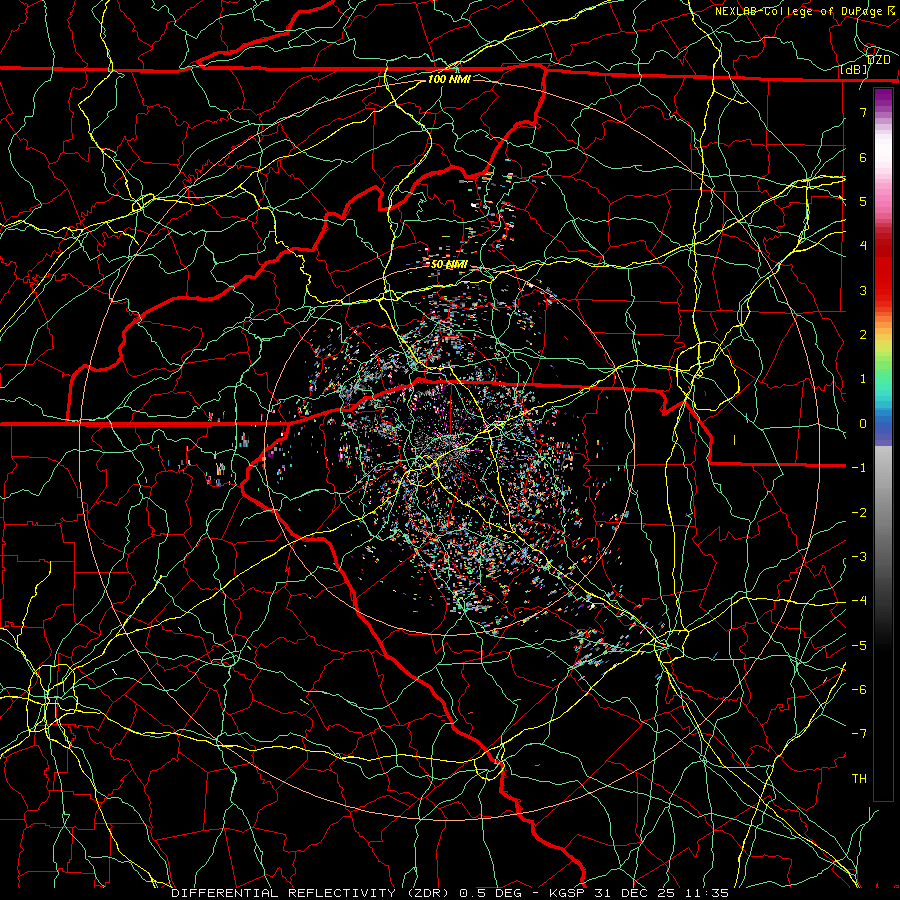The height and width of the screenshot is (900, 900).
Task: Click the 'TH' threshold label on scale
Action: (859, 779)
